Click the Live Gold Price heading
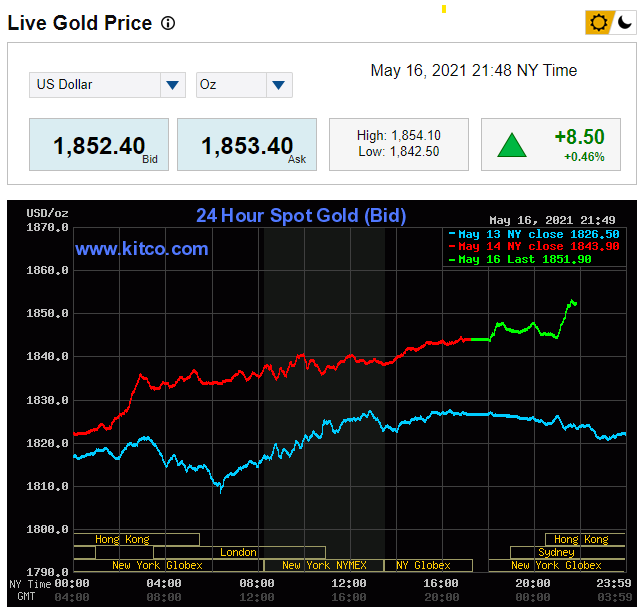The height and width of the screenshot is (607, 638). pos(80,23)
